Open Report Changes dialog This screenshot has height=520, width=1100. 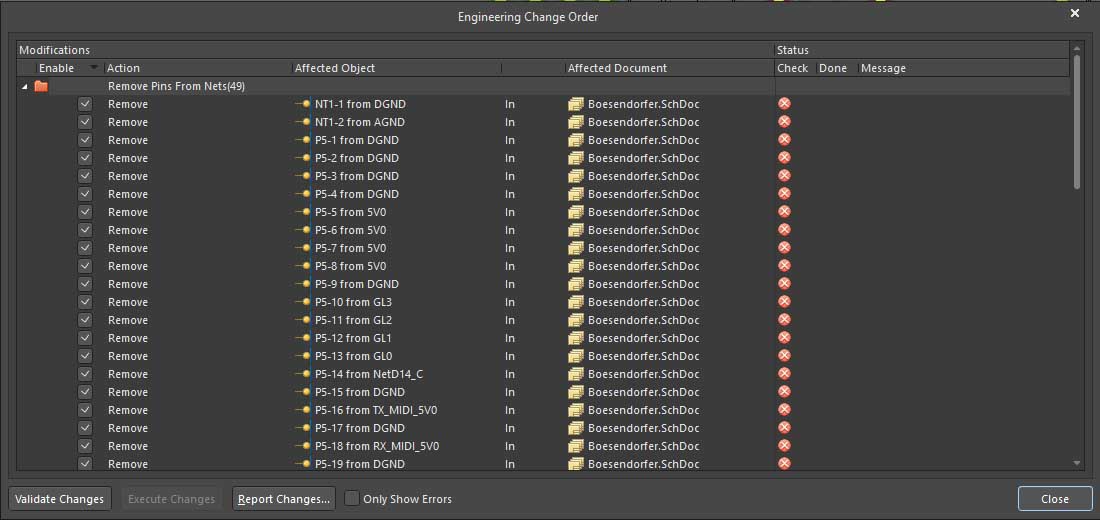pyautogui.click(x=284, y=499)
